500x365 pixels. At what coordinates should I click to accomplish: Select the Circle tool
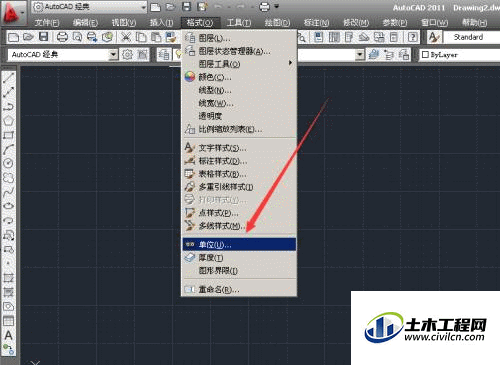(8, 163)
